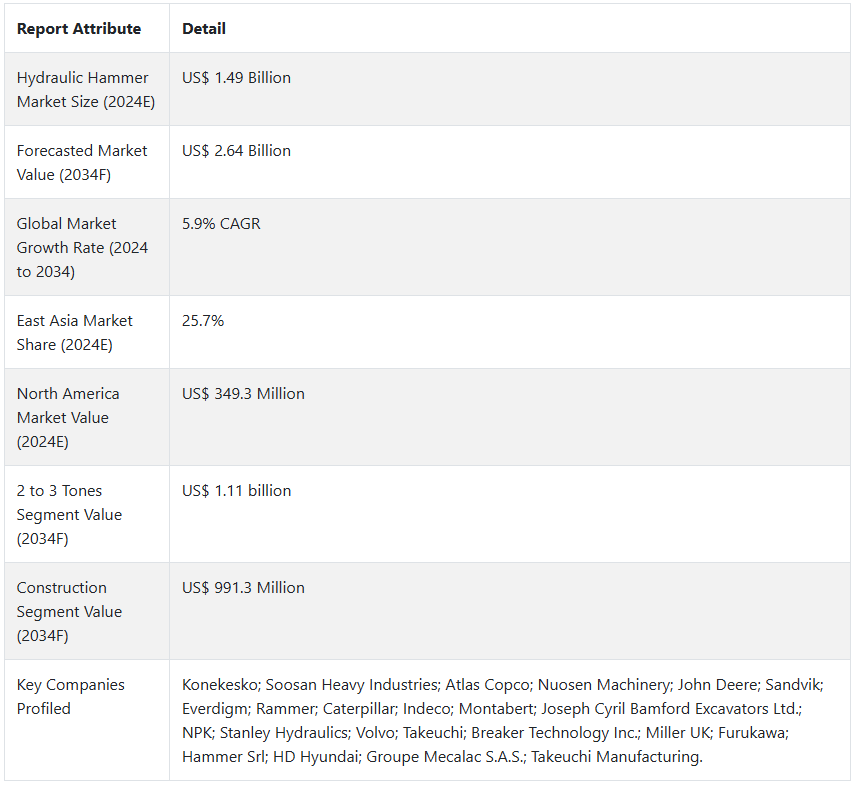Select 'Forecasted Market Value (2034F)' cell
Image resolution: width=860 pixels, height=787 pixels.
(x=87, y=162)
